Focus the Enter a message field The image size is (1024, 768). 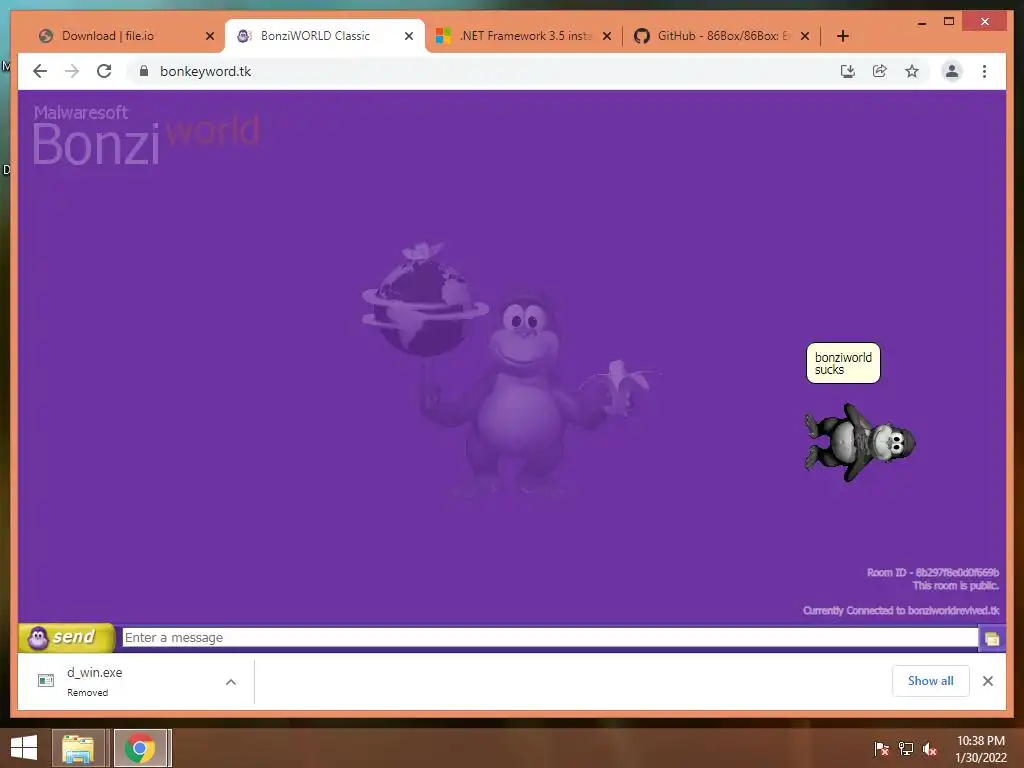tap(550, 637)
